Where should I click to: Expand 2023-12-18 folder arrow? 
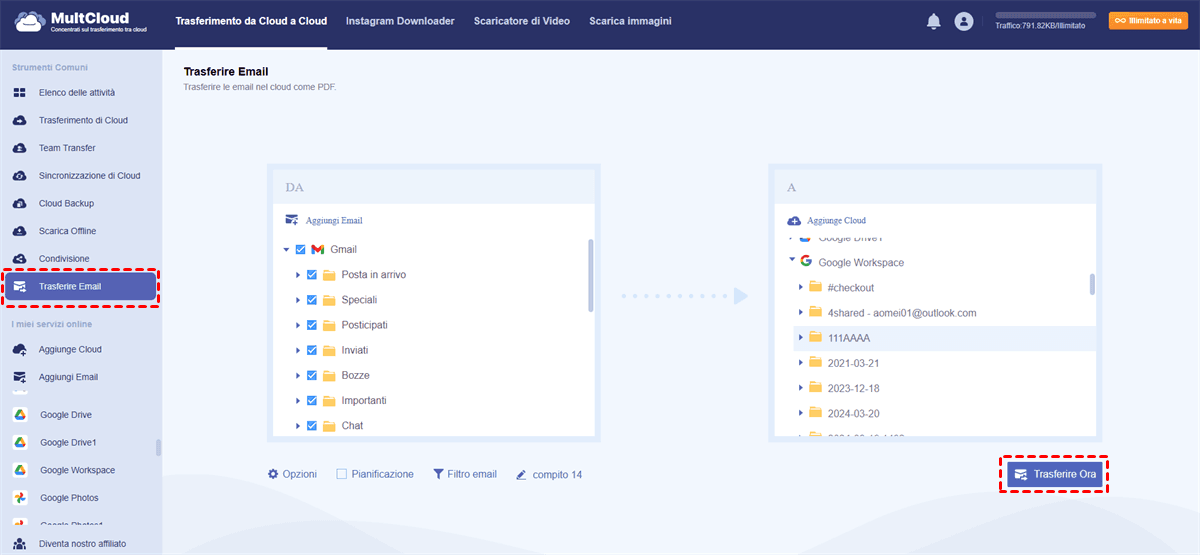[801, 387]
